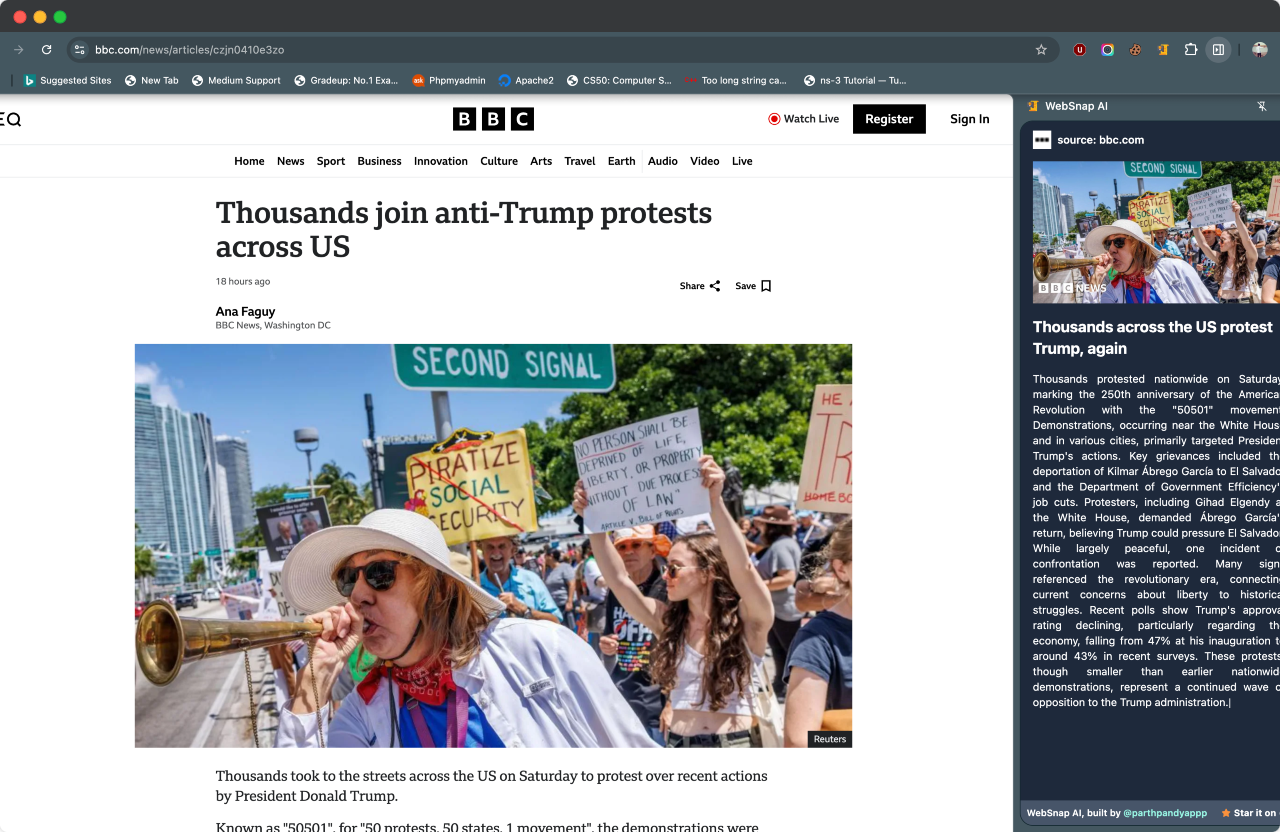Click the Watch Live link
The height and width of the screenshot is (832, 1280).
coord(804,119)
